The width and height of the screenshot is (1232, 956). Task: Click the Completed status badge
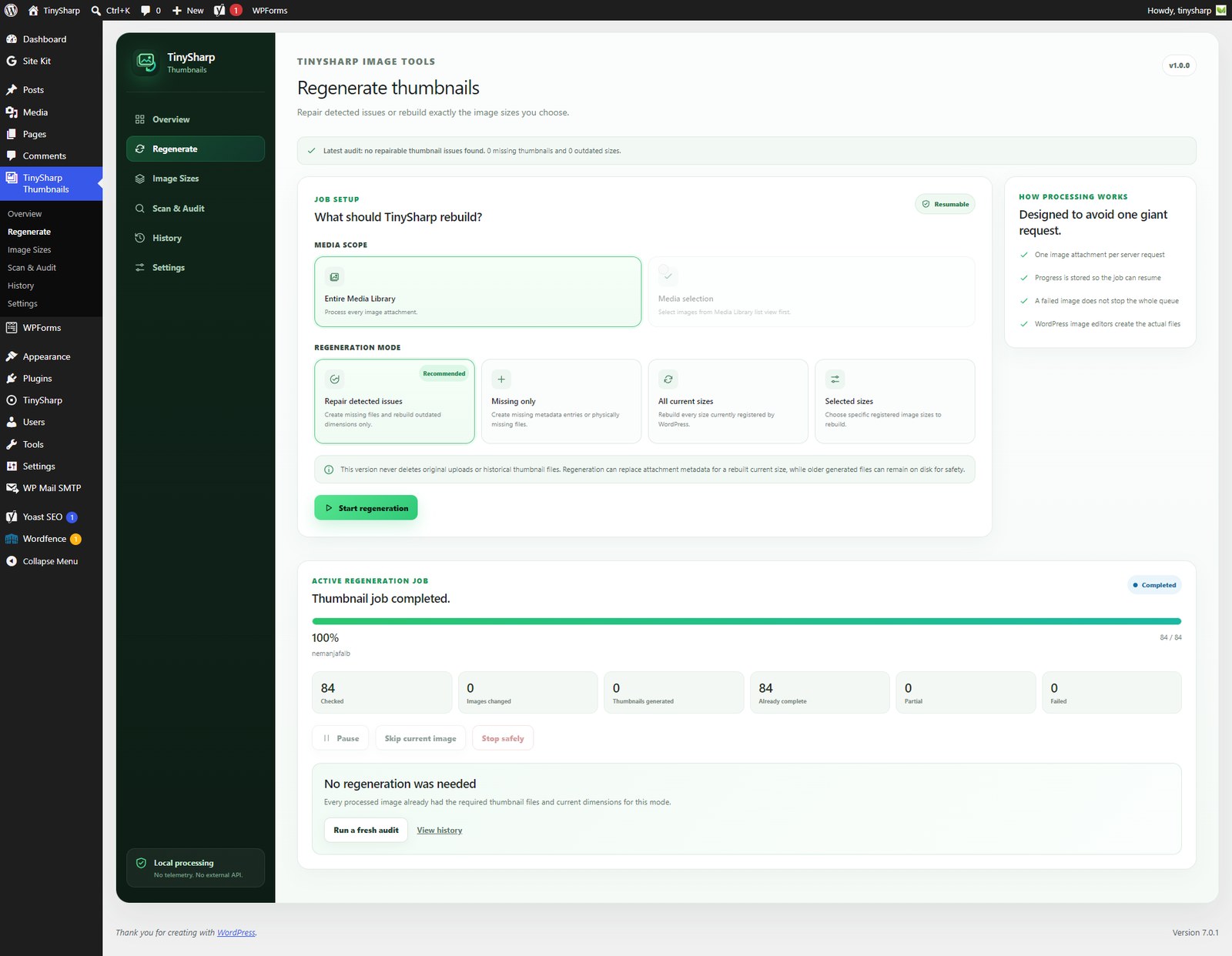1155,585
